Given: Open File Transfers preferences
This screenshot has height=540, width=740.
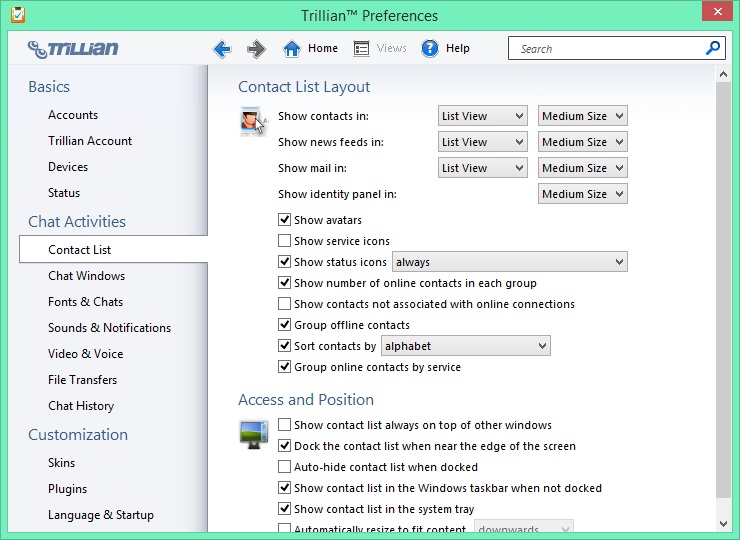Looking at the screenshot, I should (x=83, y=380).
